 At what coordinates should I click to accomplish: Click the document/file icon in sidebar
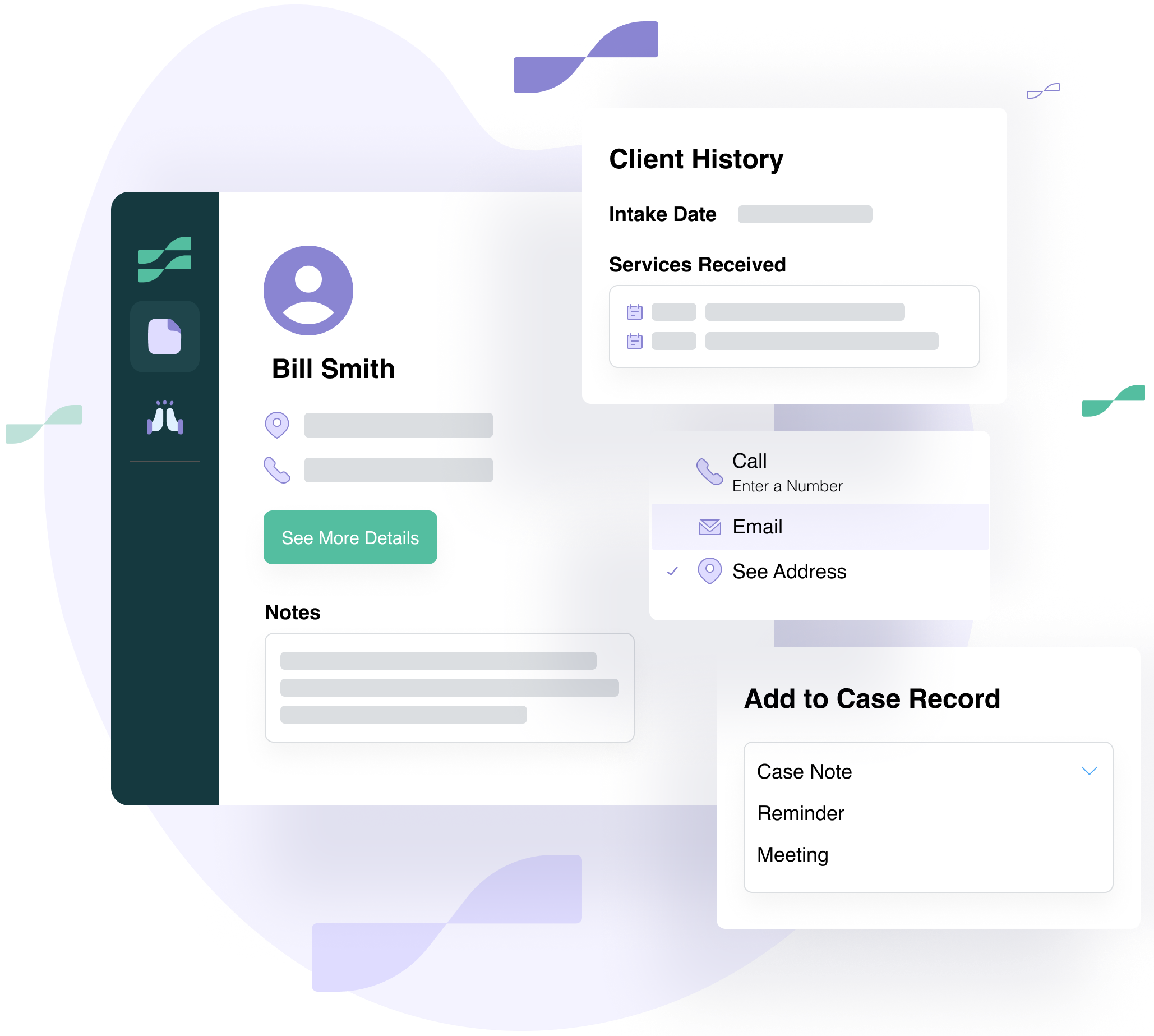pos(164,335)
